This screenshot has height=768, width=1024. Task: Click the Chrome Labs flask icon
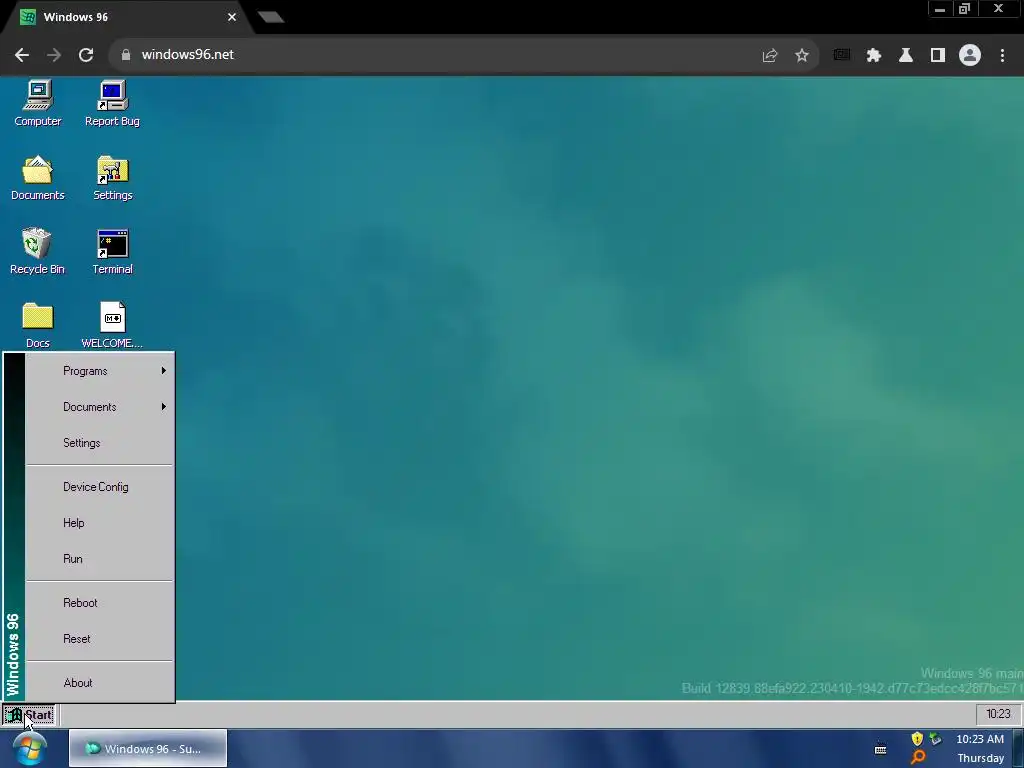[x=906, y=56]
